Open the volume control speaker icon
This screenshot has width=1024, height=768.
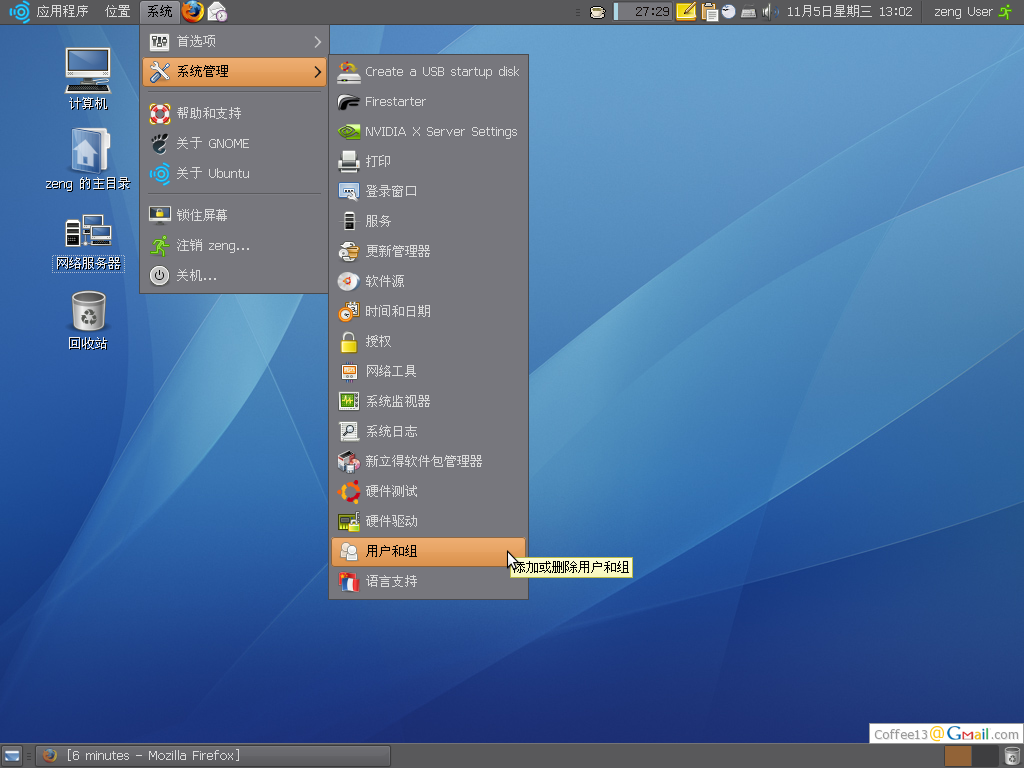point(769,12)
